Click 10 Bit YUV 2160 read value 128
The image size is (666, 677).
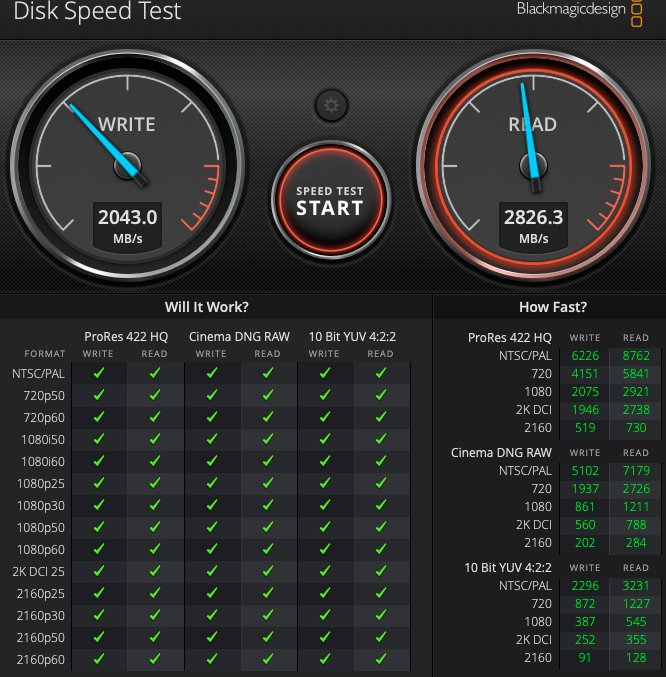tap(636, 658)
